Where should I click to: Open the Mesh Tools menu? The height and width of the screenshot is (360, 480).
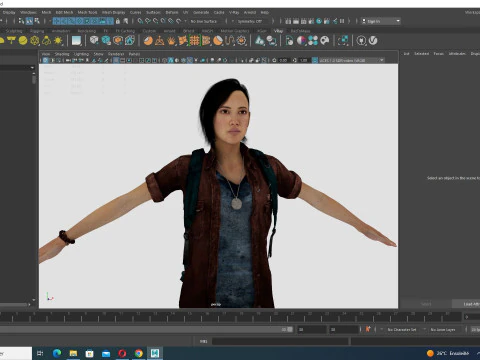[x=87, y=12]
